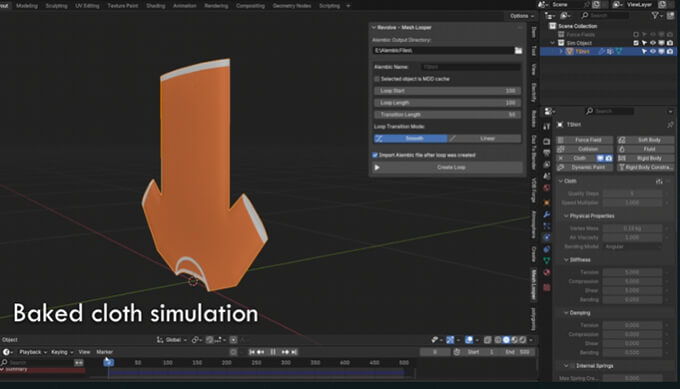
Task: Open the Mesh Looper sidebar tab
Action: [x=533, y=284]
